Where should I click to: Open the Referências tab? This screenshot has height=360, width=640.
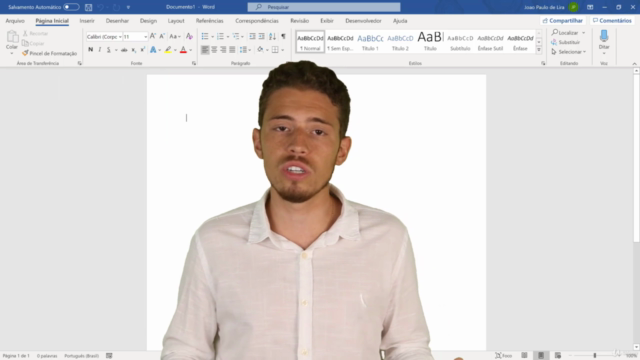(x=209, y=21)
